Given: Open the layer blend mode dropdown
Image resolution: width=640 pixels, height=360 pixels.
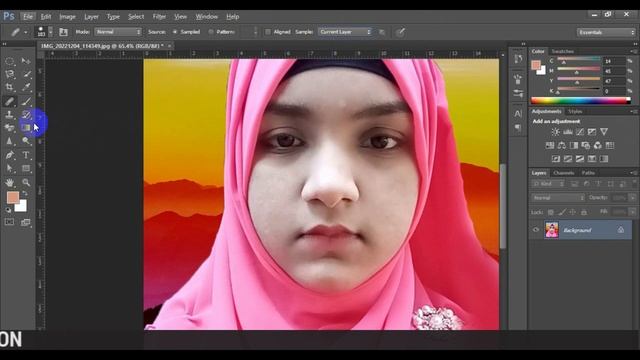Looking at the screenshot, I should (x=558, y=198).
